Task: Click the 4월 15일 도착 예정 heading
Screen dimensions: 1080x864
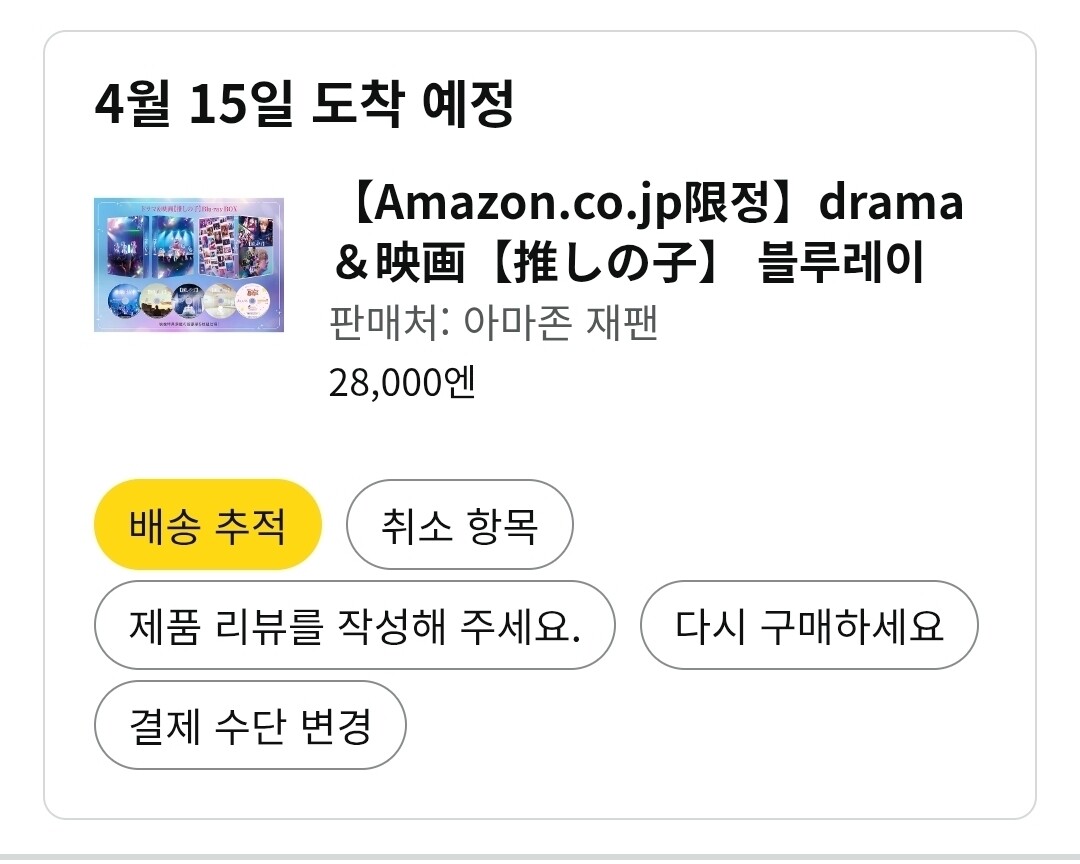Action: point(304,103)
